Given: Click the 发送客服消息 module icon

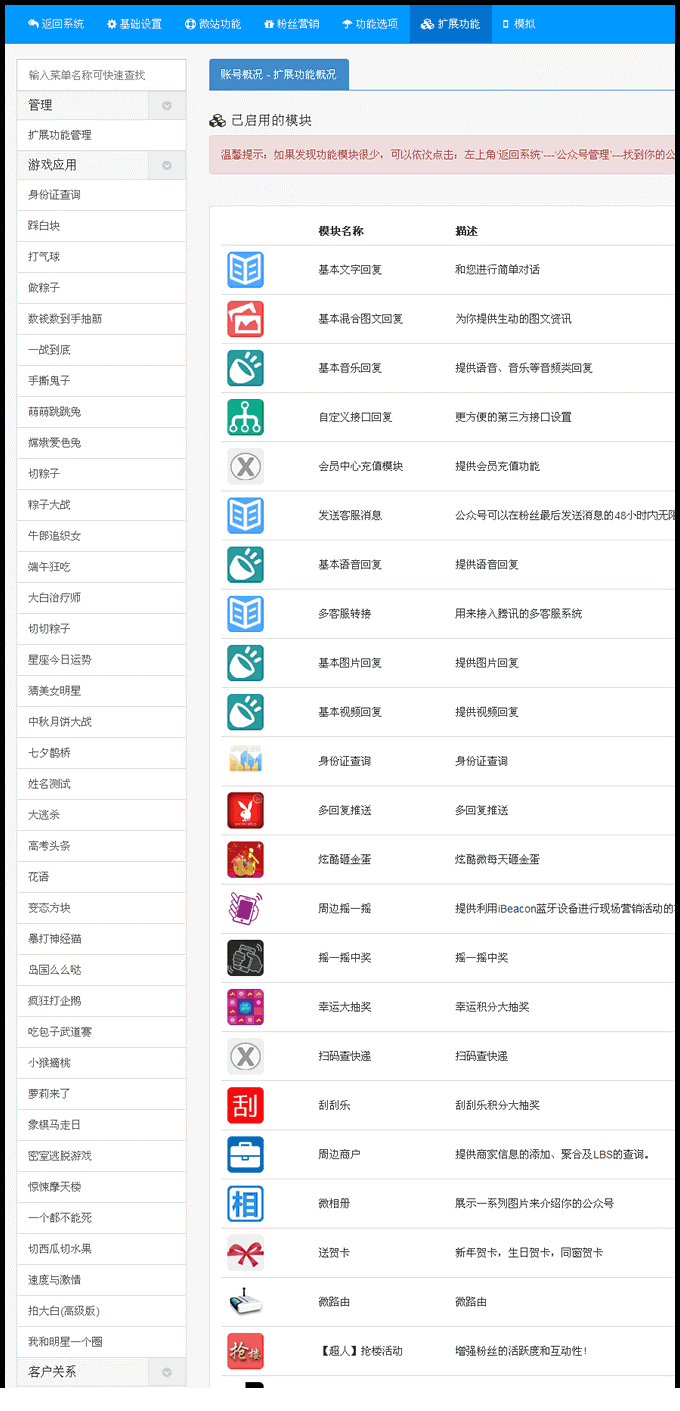Looking at the screenshot, I should 245,515.
